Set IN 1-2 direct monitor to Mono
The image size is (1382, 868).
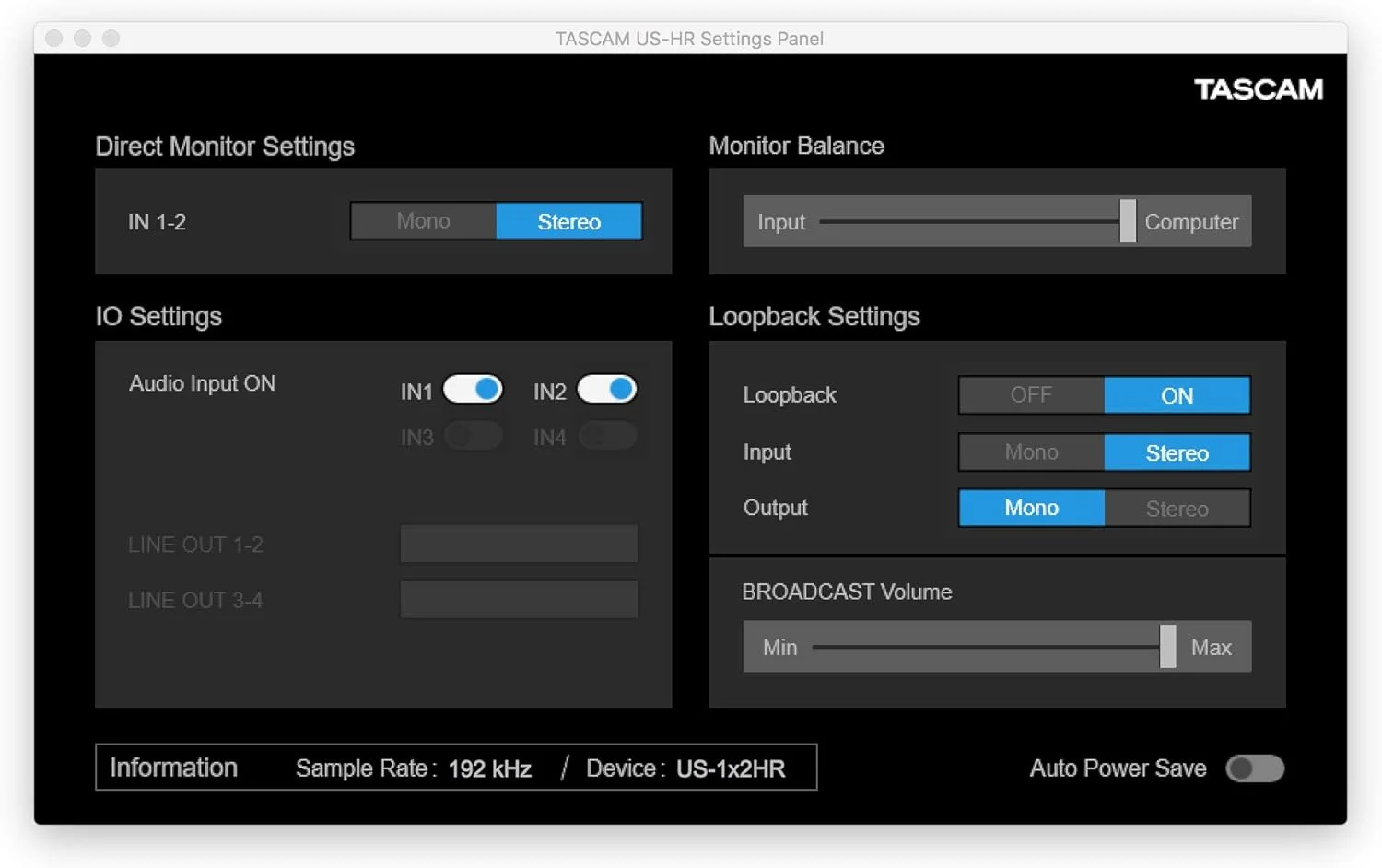(423, 221)
